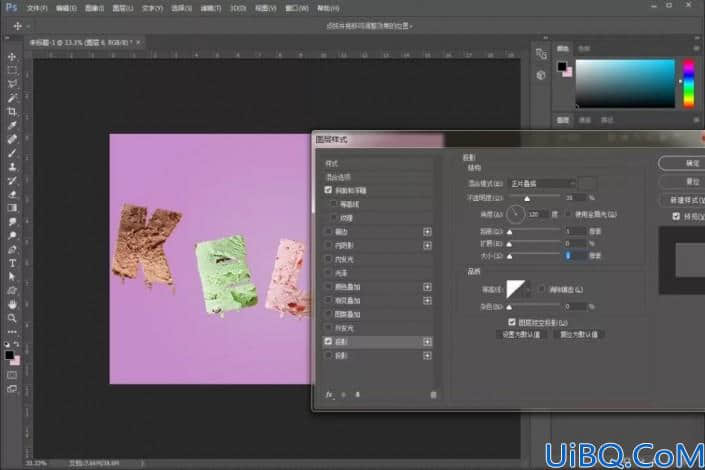Select the Gradient tool
Viewport: 705px width, 470px height.
(12, 208)
